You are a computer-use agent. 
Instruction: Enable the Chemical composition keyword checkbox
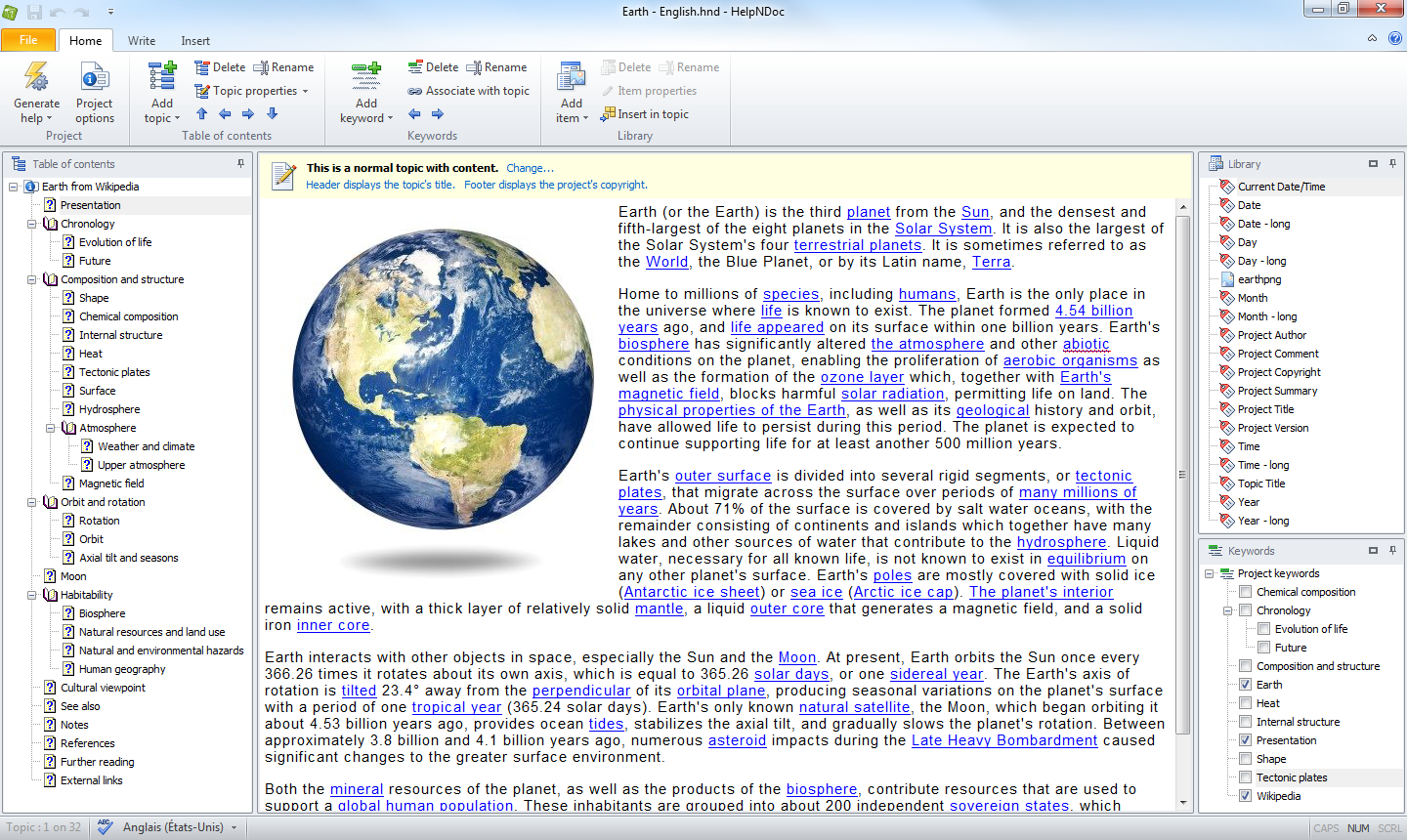[1245, 592]
